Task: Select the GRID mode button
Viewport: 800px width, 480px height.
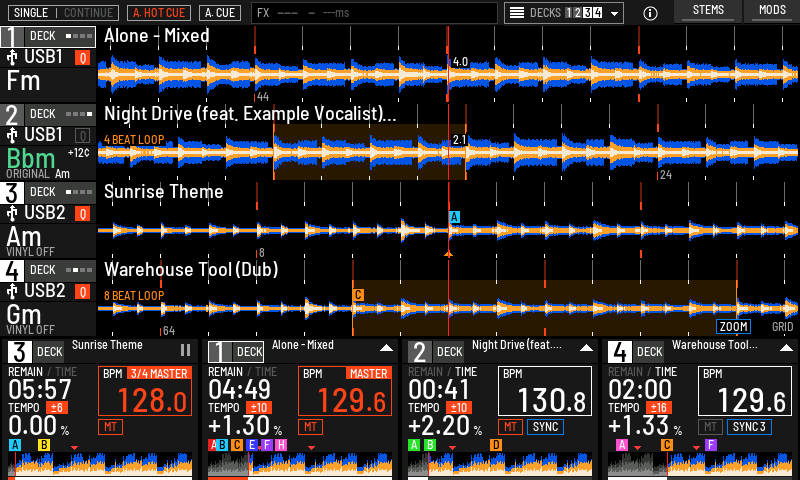Action: tap(782, 326)
